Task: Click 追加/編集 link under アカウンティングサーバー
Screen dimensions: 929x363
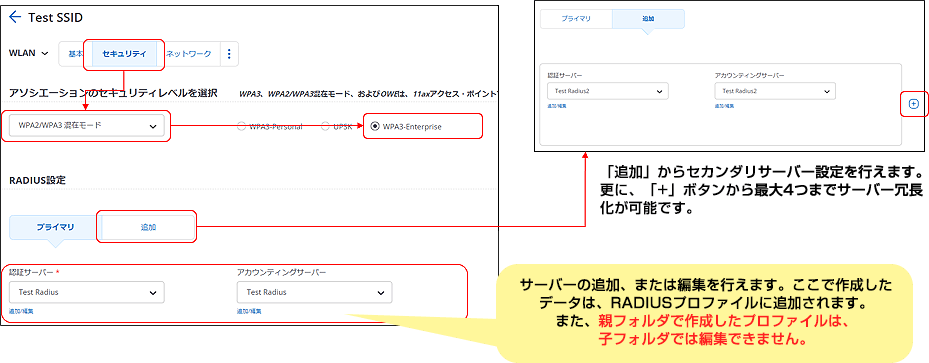Action: pos(249,311)
